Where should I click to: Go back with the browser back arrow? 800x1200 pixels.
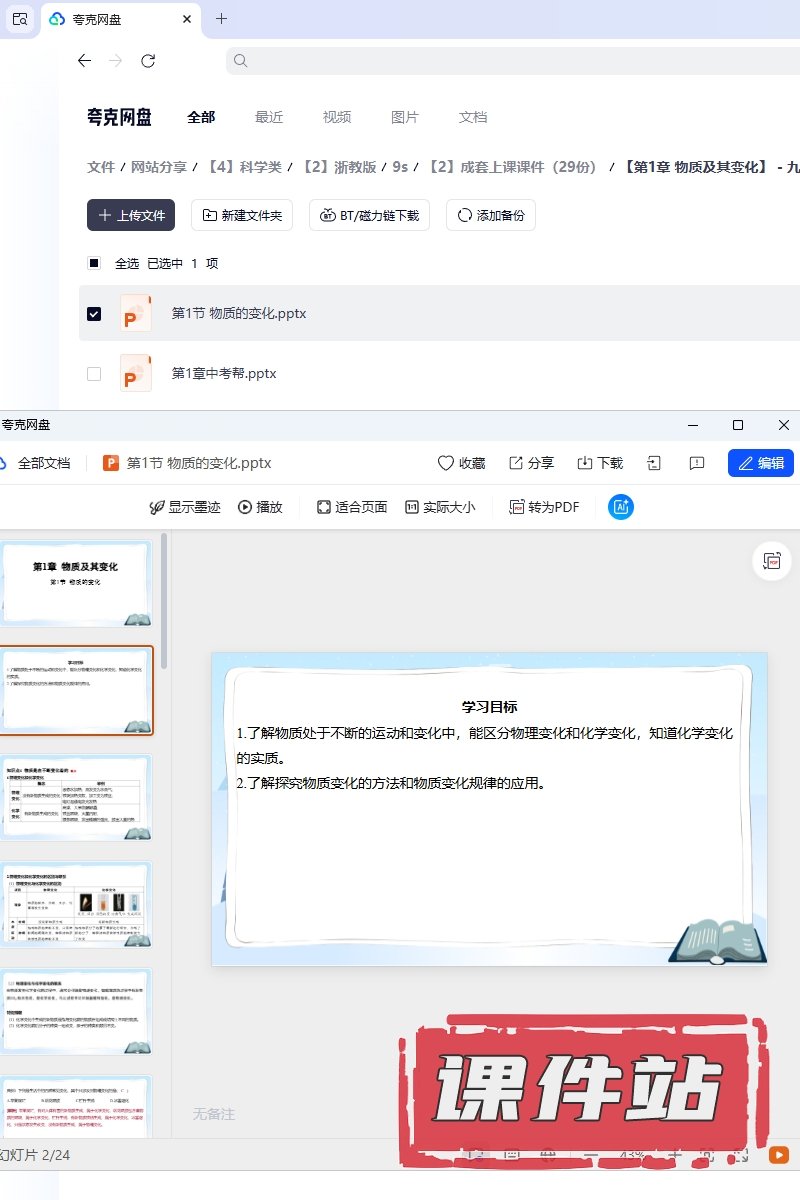pyautogui.click(x=84, y=61)
